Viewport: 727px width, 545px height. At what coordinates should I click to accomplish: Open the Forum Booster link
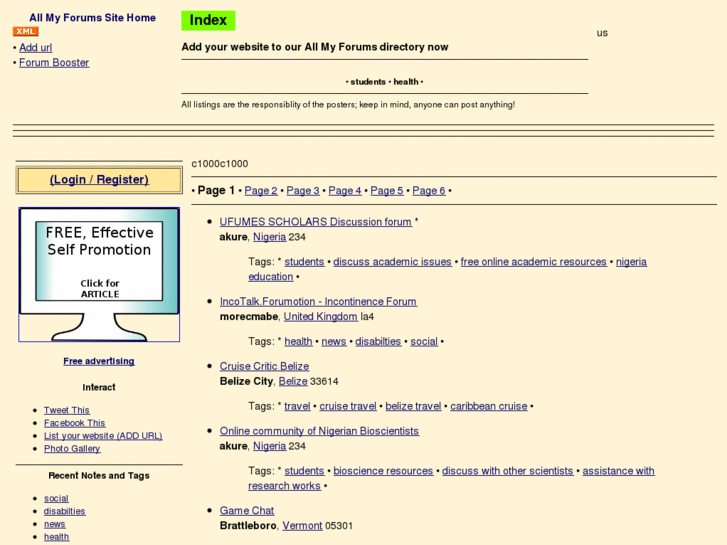[x=54, y=63]
